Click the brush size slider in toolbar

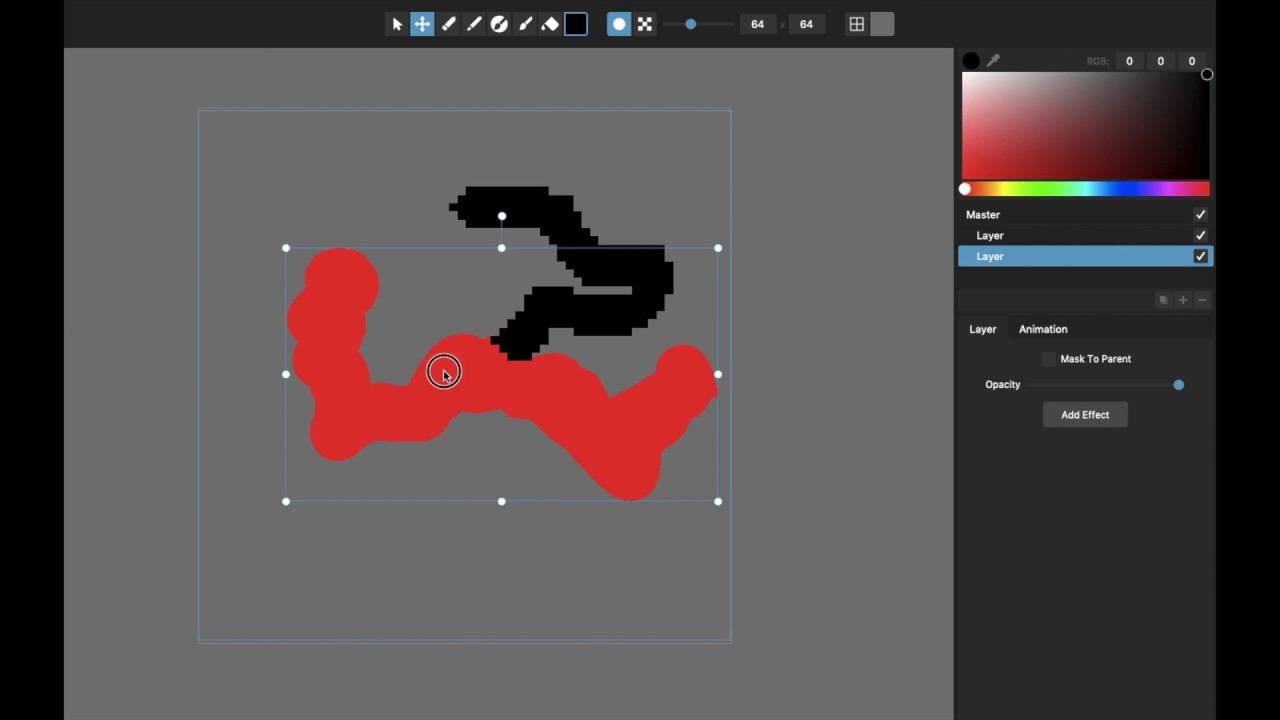(x=697, y=24)
